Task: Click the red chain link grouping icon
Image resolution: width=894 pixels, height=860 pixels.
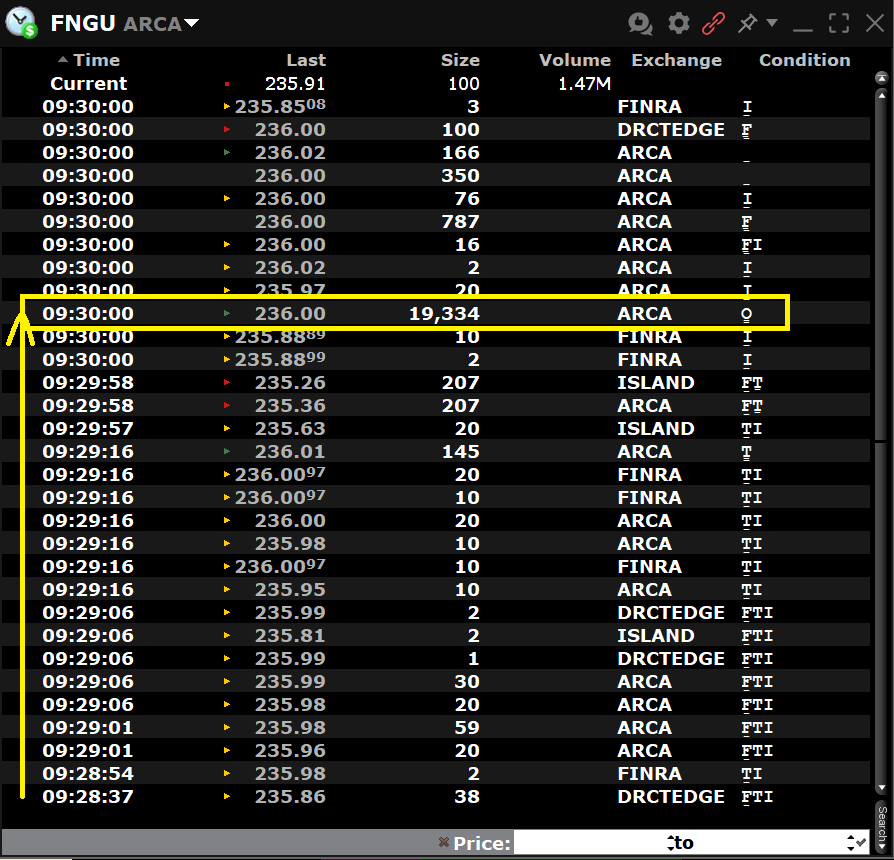Action: click(x=713, y=23)
